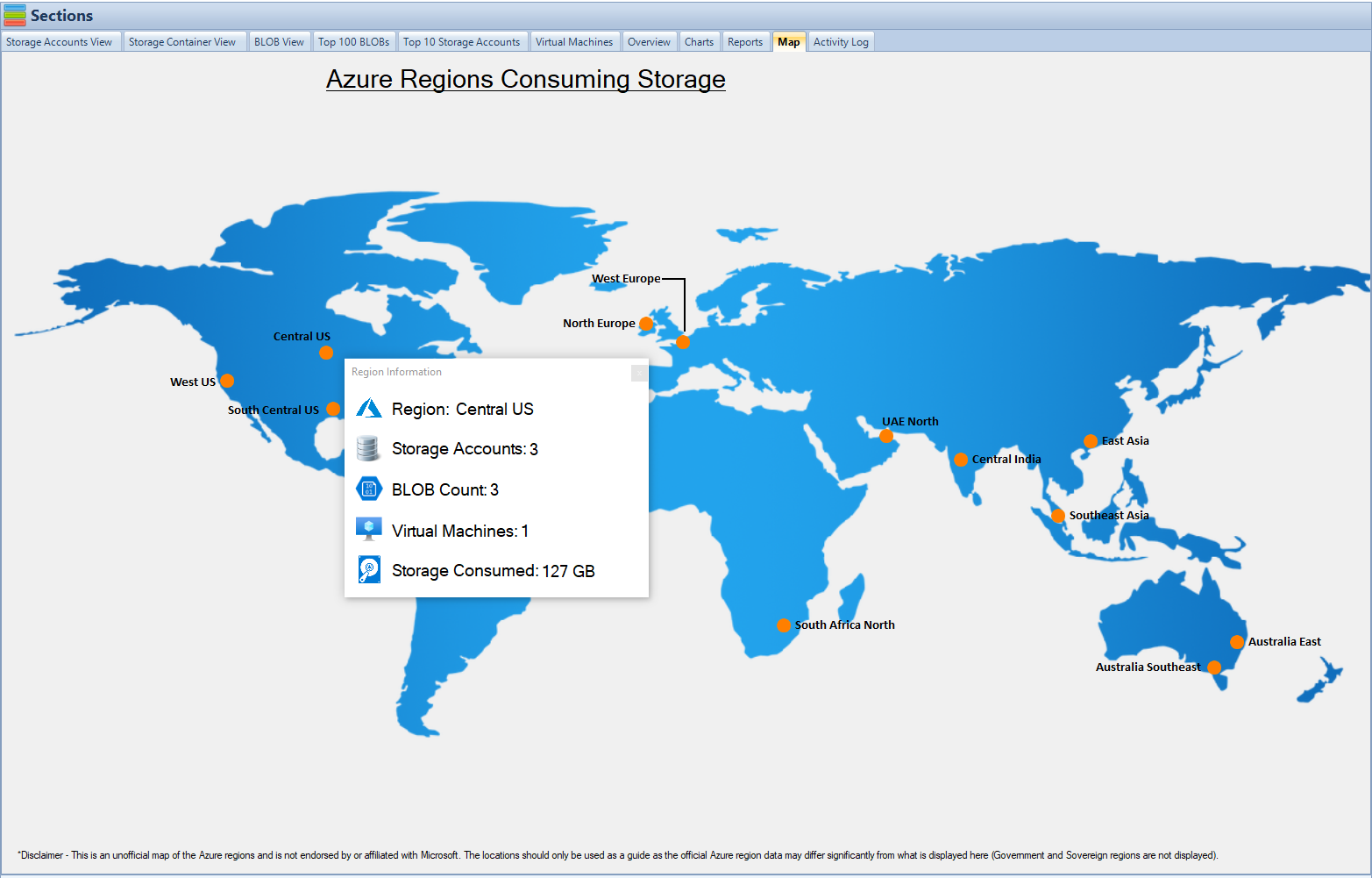
Task: Click the Storage Consumed disk icon
Action: point(368,569)
